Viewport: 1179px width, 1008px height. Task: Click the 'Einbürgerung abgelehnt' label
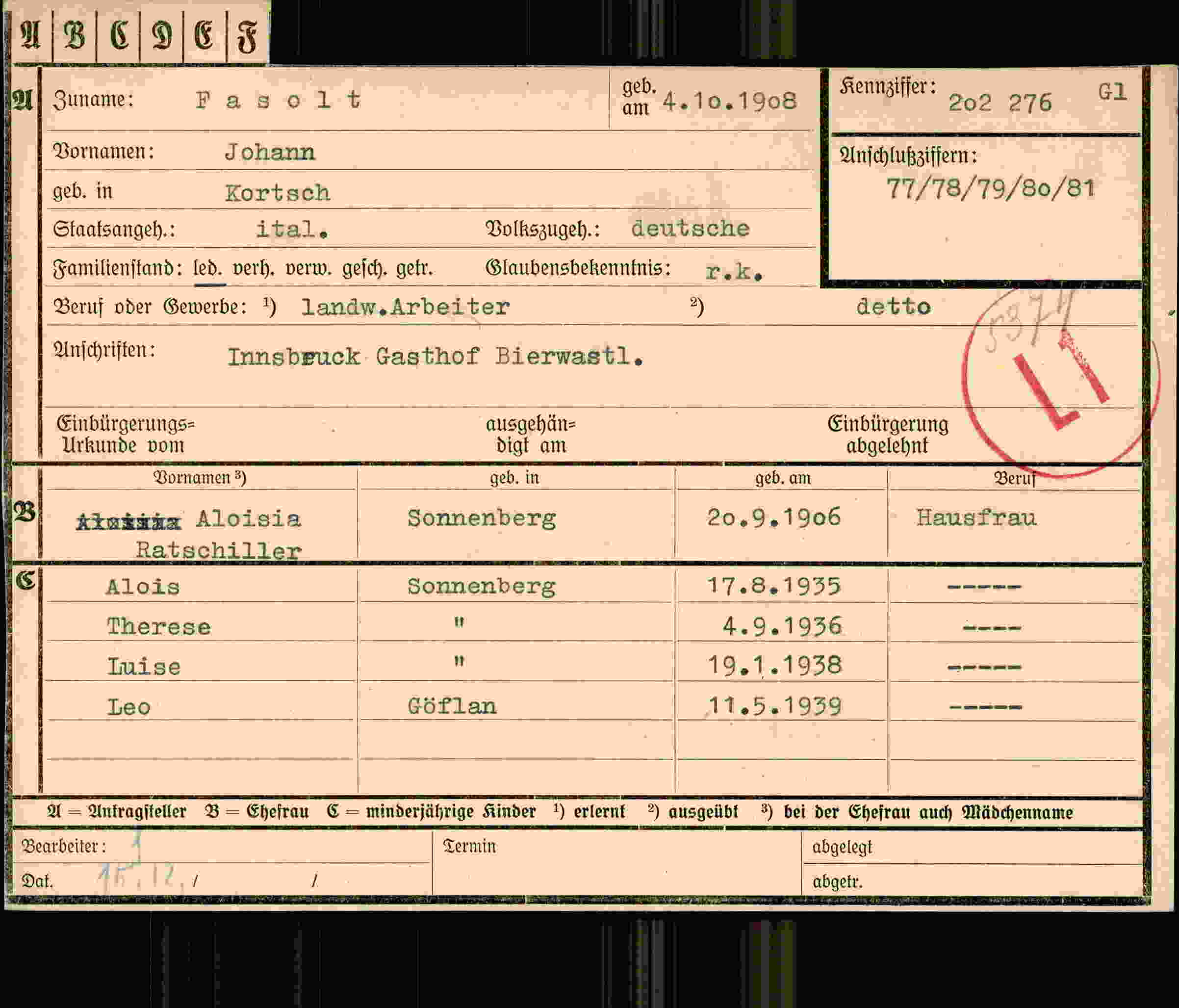coord(888,435)
